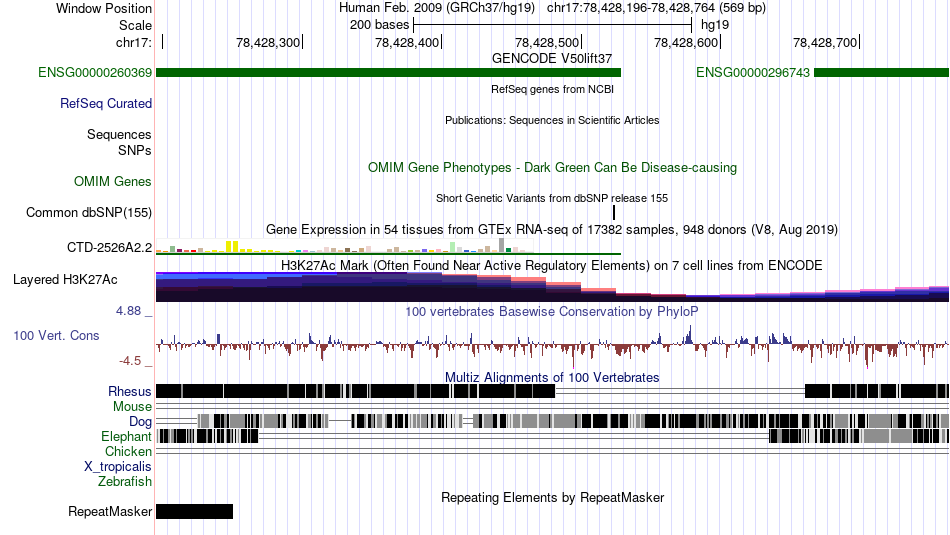
Task: Click the Sequences track label
Action: pyautogui.click(x=119, y=135)
